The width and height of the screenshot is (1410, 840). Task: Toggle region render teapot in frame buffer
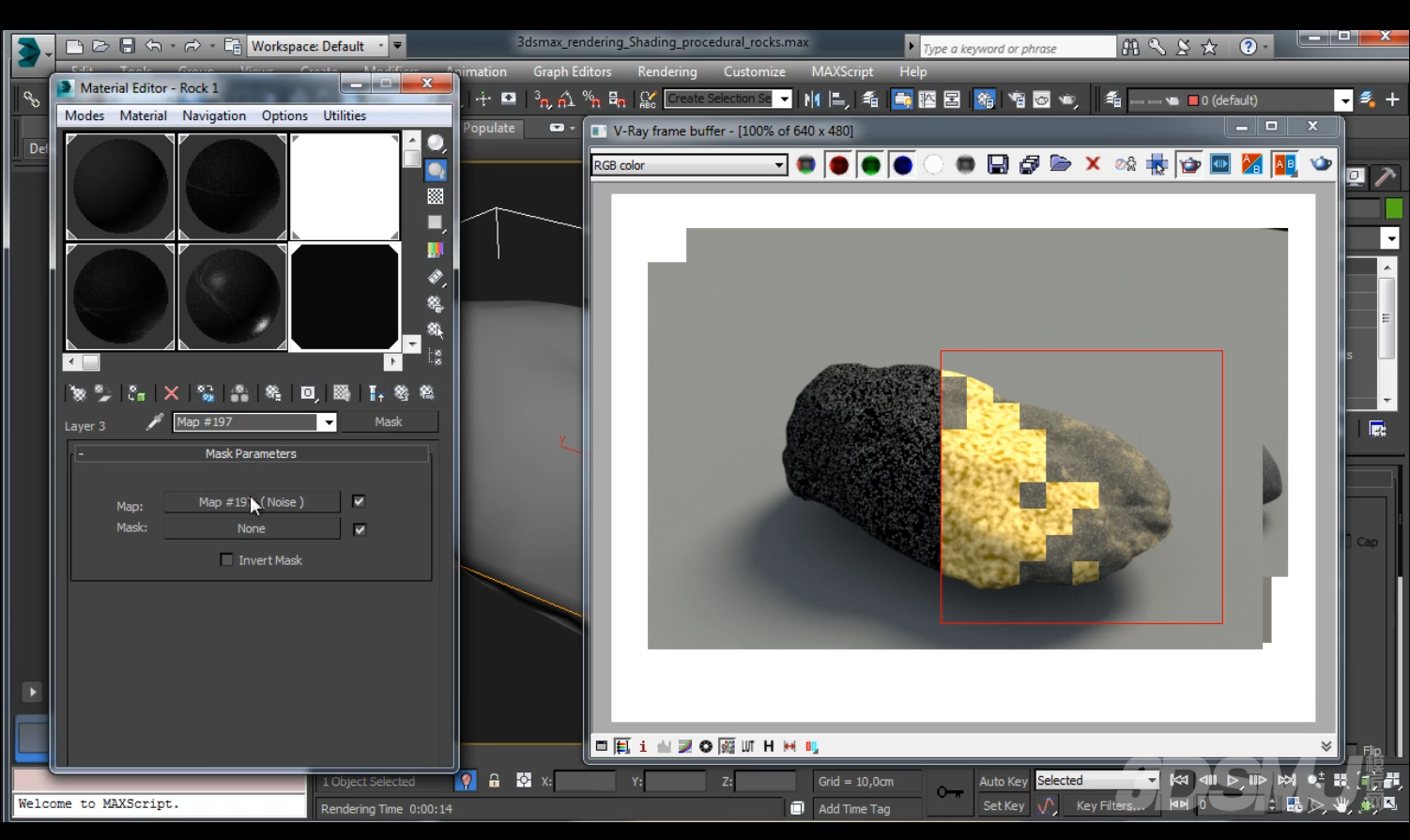pyautogui.click(x=1189, y=165)
